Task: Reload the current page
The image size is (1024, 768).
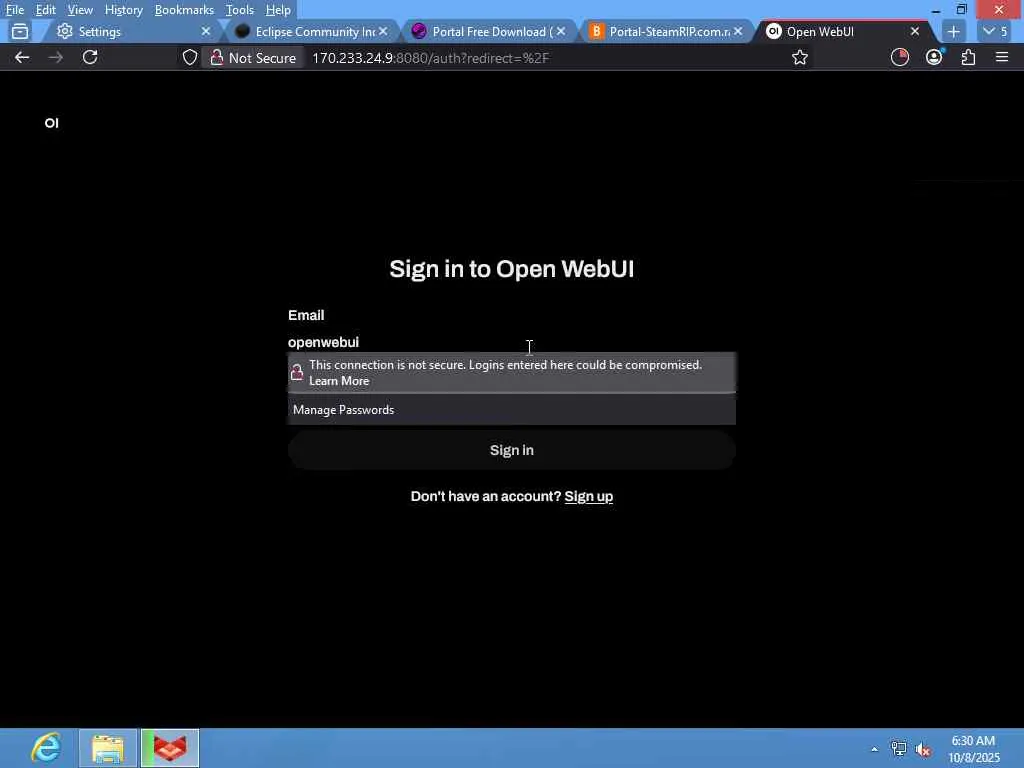Action: click(90, 57)
